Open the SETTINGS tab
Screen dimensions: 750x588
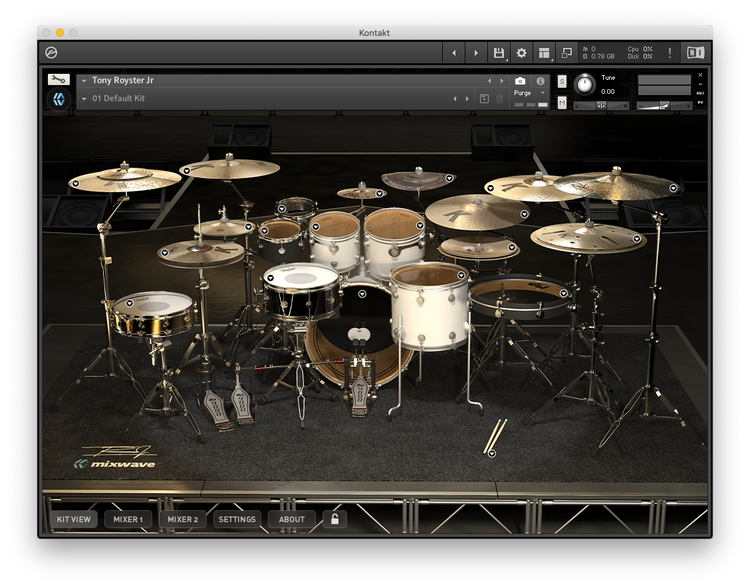[237, 519]
